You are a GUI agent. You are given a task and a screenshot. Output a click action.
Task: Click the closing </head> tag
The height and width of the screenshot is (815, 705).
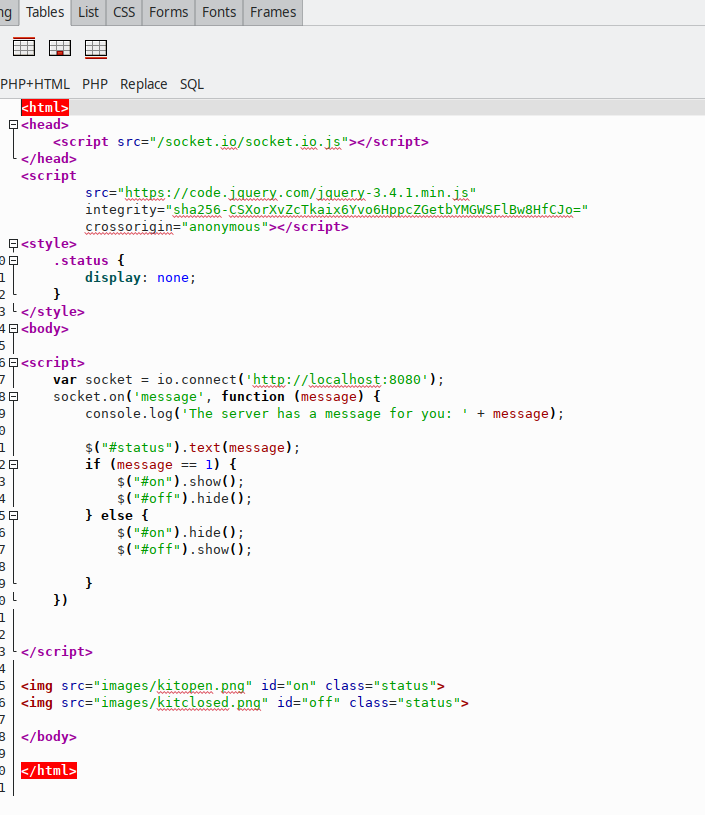click(49, 159)
